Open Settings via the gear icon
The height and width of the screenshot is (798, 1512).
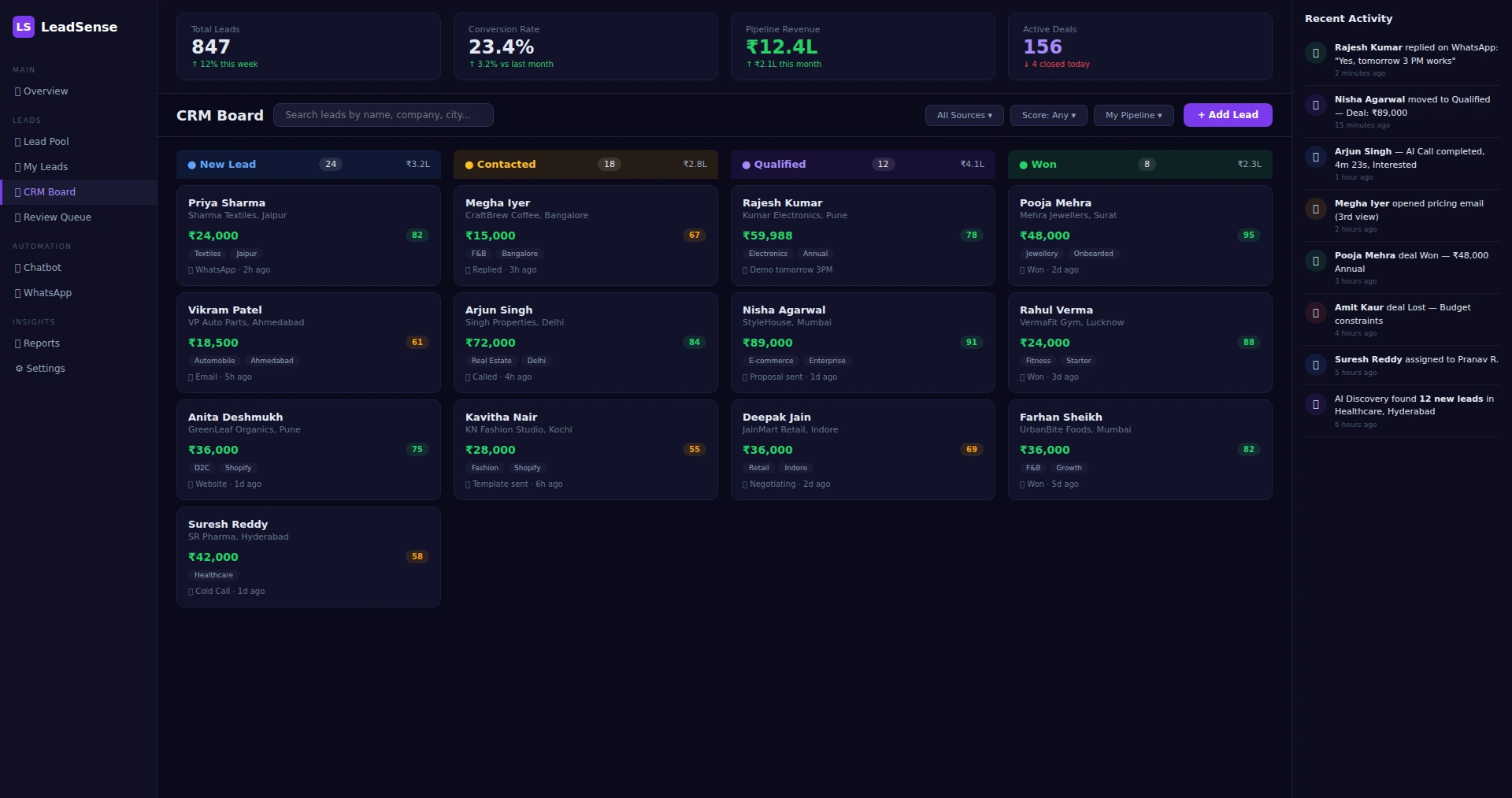[19, 369]
